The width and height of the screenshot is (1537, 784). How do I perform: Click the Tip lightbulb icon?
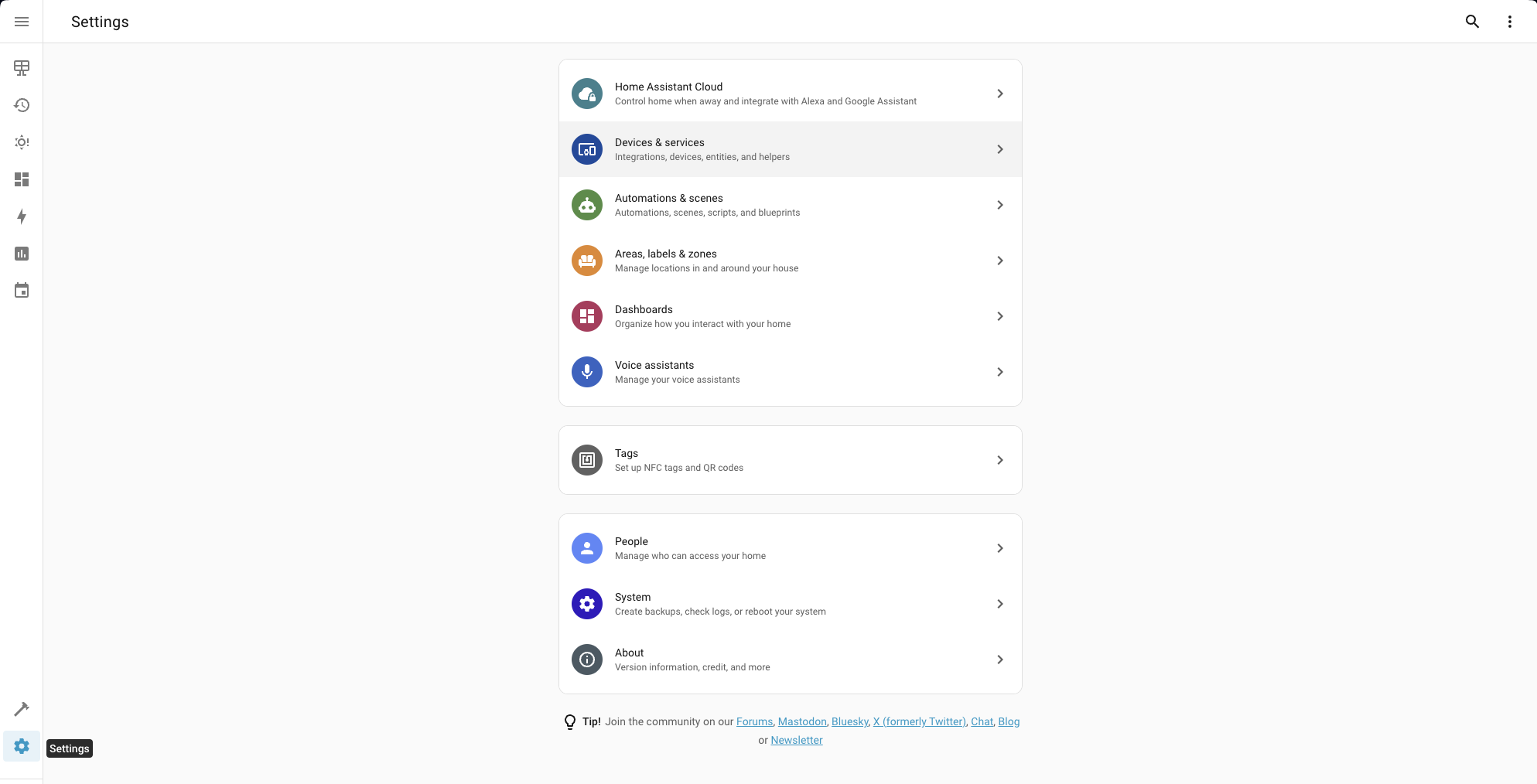coord(570,722)
